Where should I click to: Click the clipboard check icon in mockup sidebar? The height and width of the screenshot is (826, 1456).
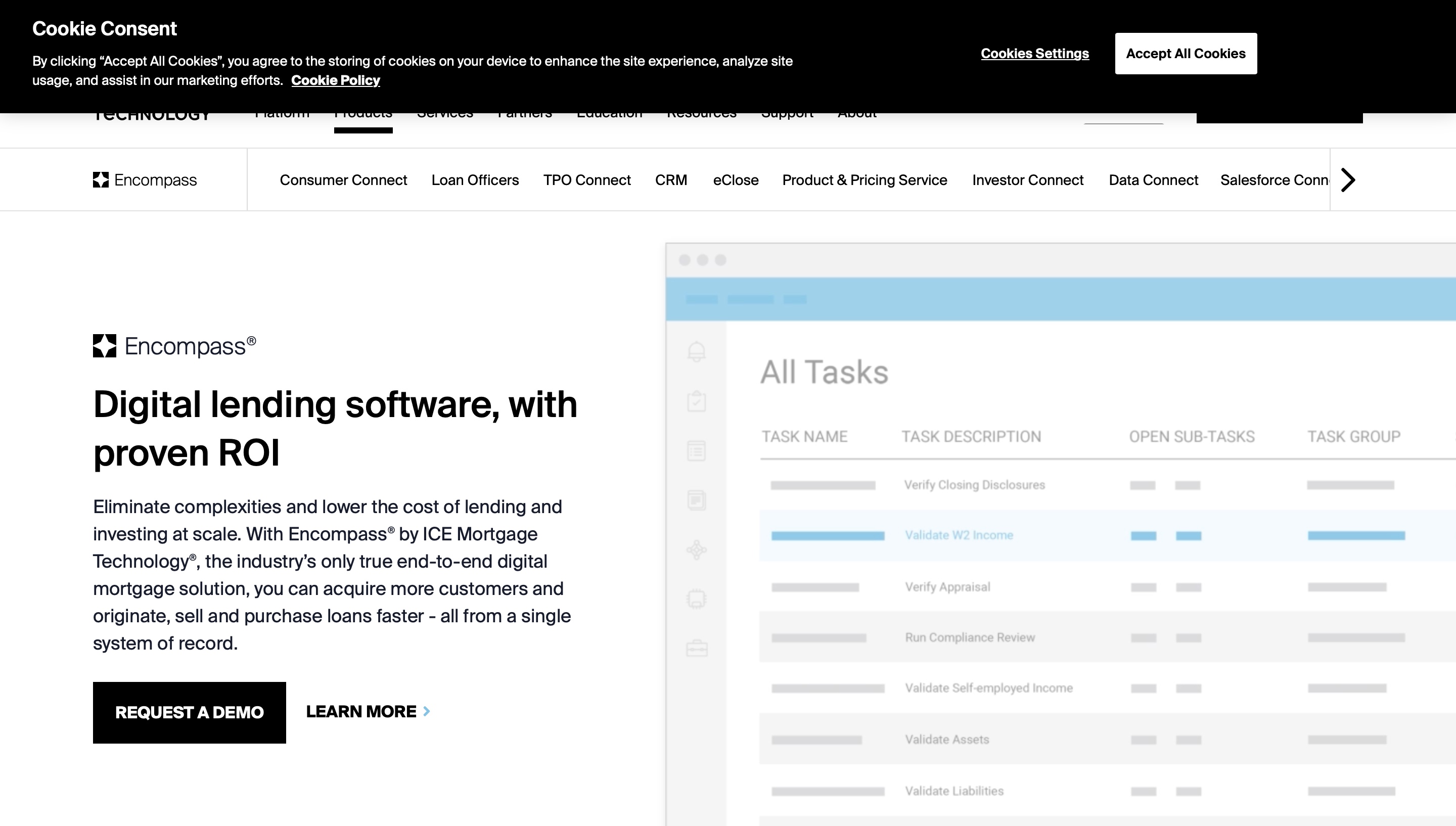click(x=697, y=401)
